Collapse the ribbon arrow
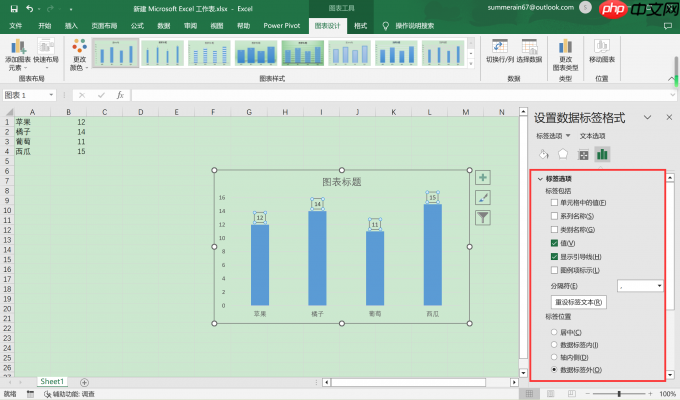This screenshot has height=400, width=680. click(x=671, y=79)
